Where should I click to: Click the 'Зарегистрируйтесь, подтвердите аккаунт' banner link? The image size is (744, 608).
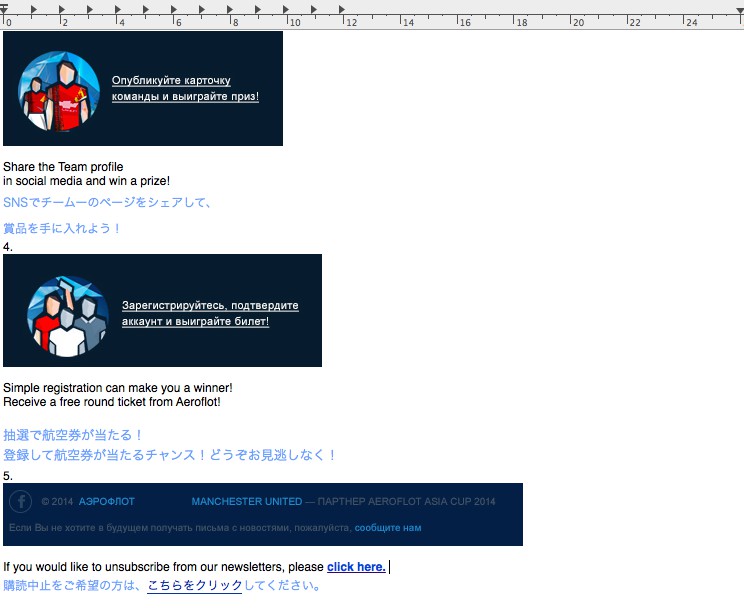210,313
